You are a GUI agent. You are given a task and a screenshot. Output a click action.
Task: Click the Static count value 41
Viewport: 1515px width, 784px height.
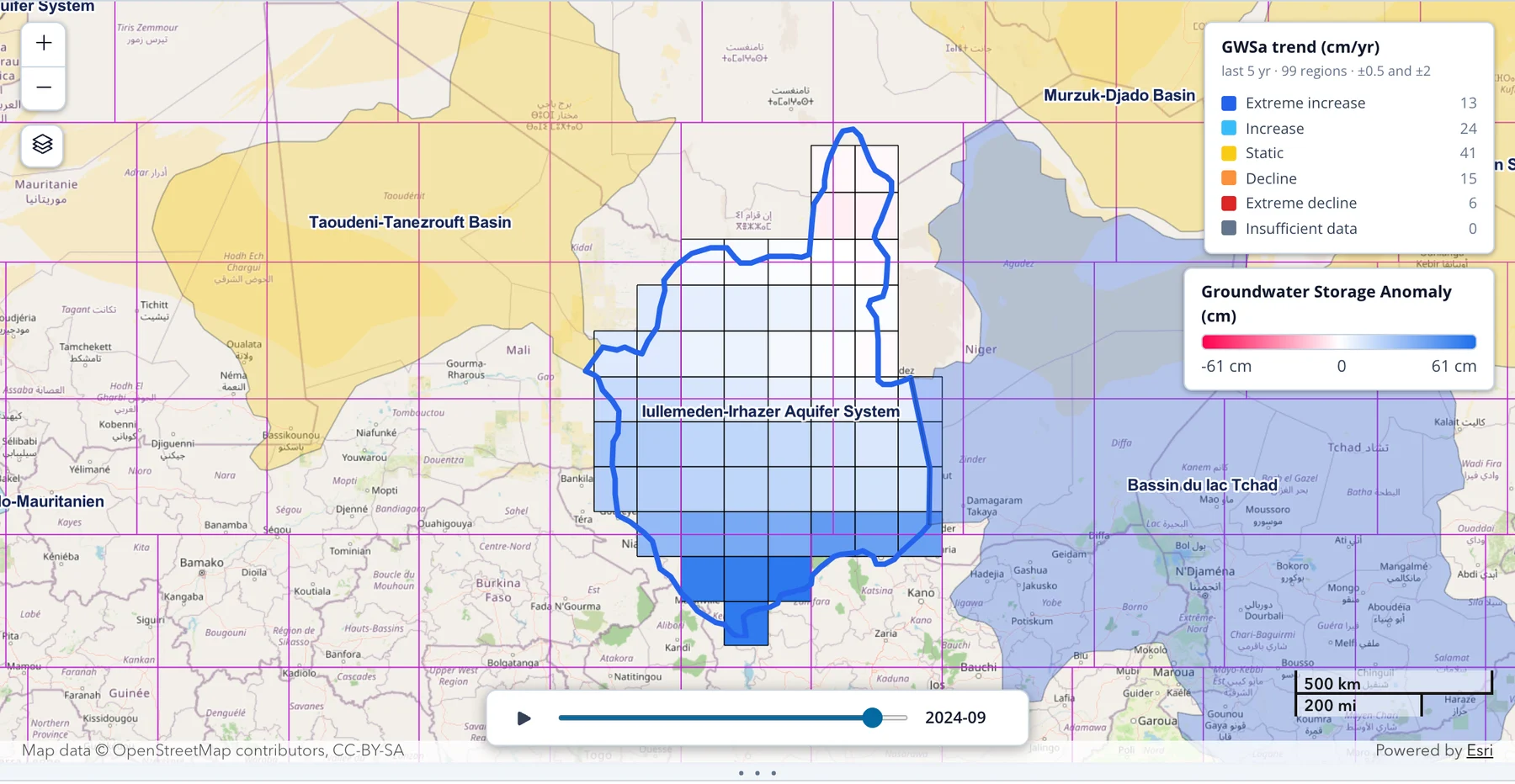tap(1468, 153)
